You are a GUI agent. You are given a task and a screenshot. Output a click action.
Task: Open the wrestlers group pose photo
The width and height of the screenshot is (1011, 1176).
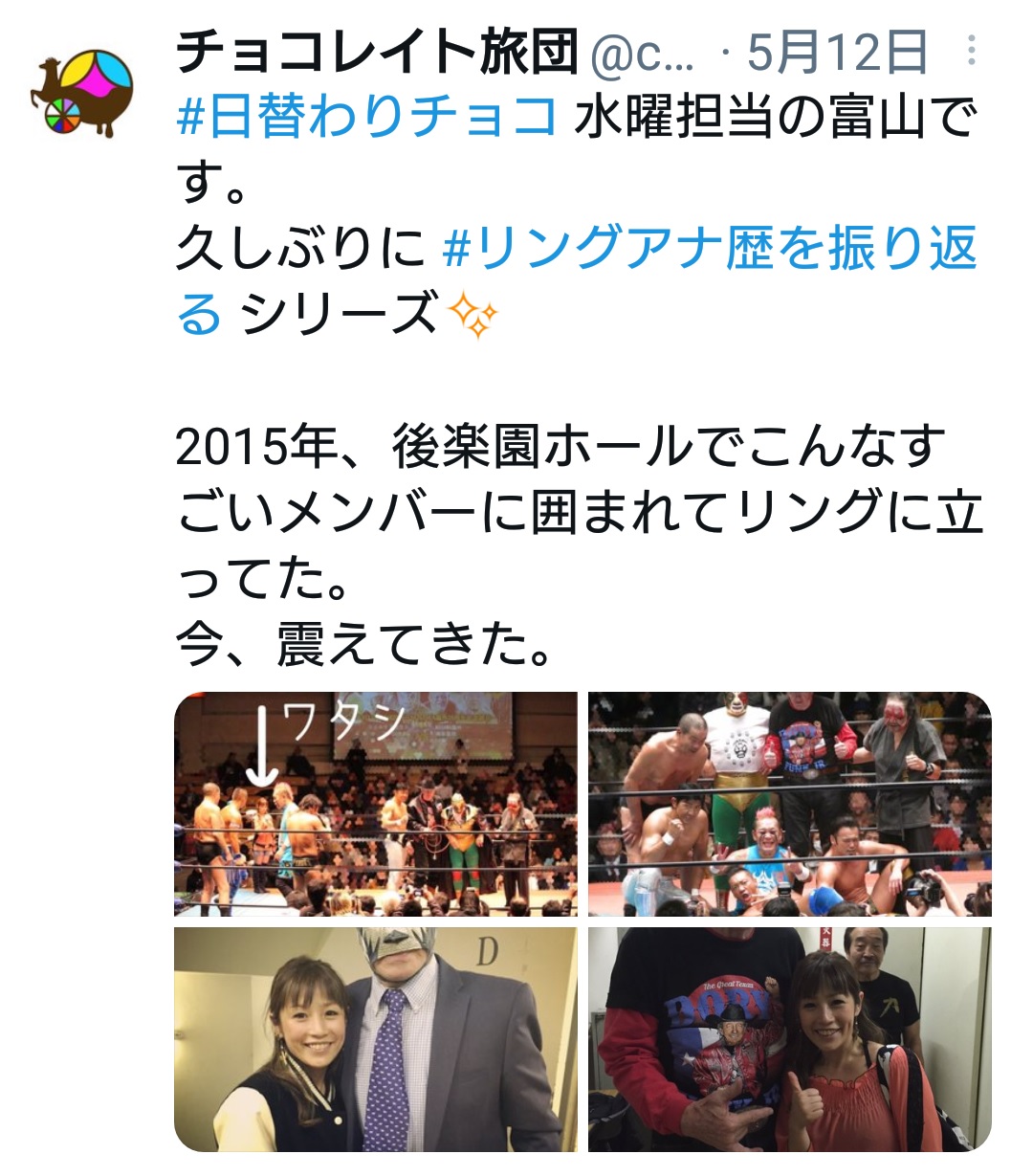790,804
